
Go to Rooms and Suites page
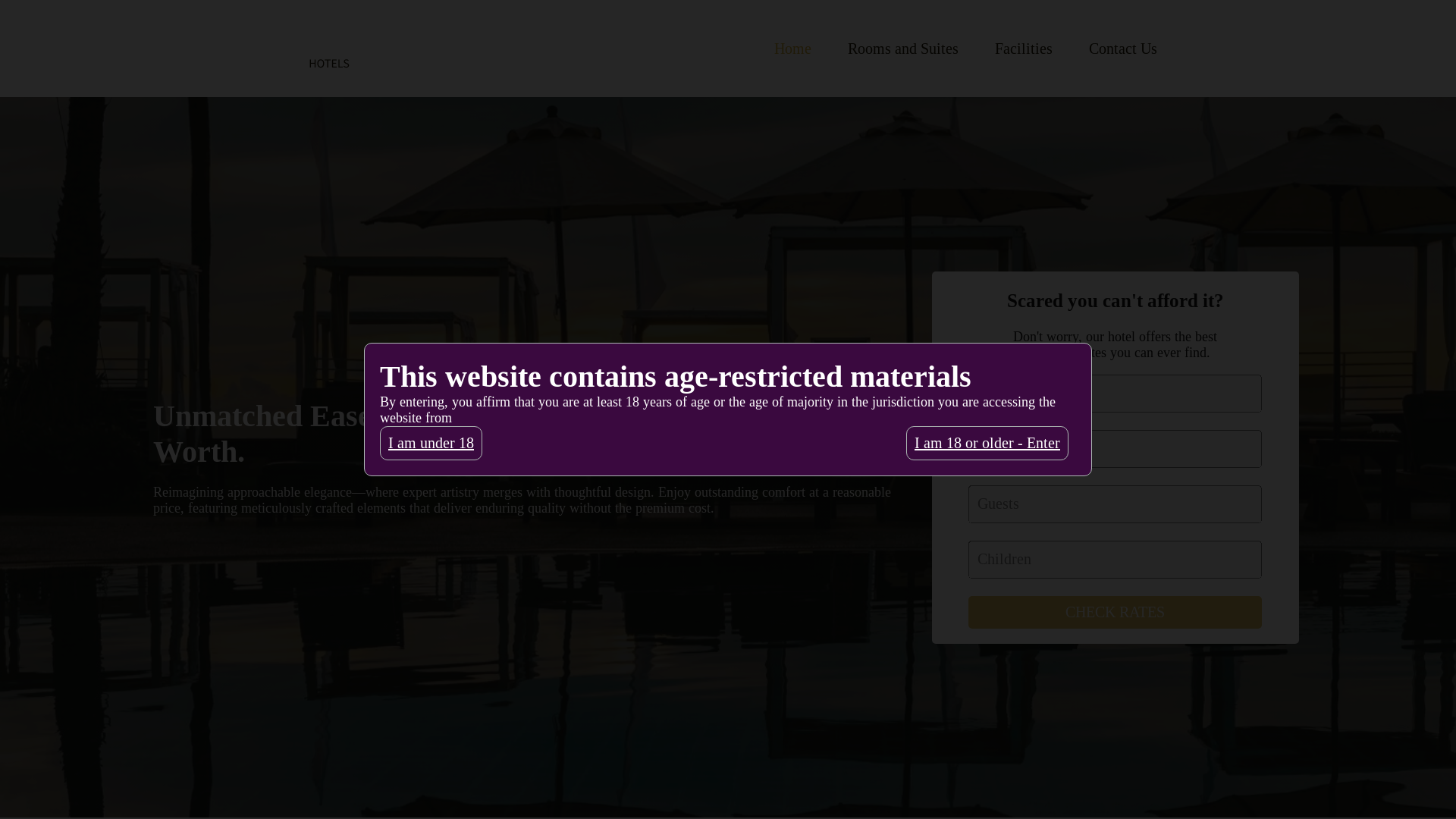902,49
